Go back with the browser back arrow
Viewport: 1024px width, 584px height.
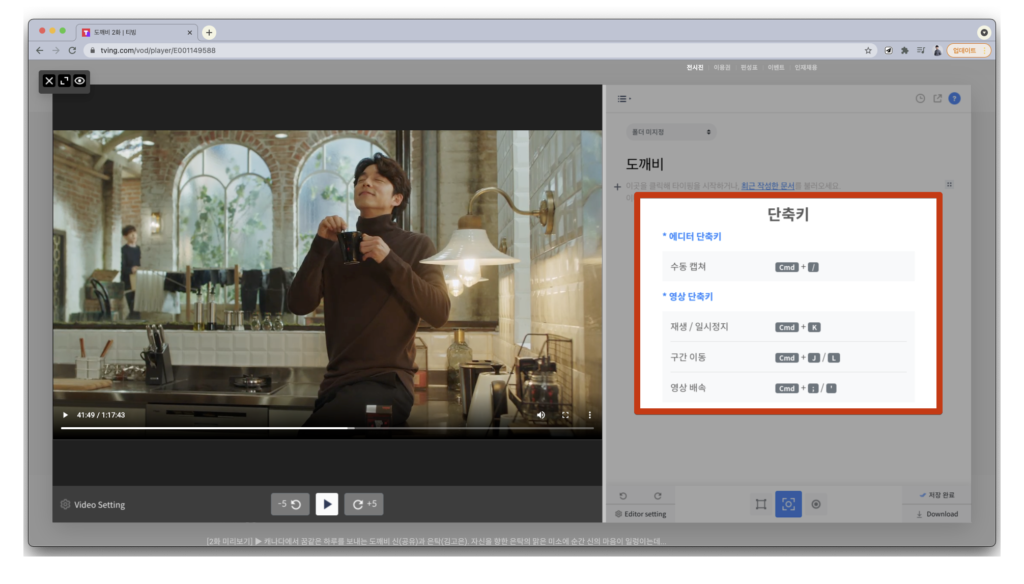[x=40, y=50]
